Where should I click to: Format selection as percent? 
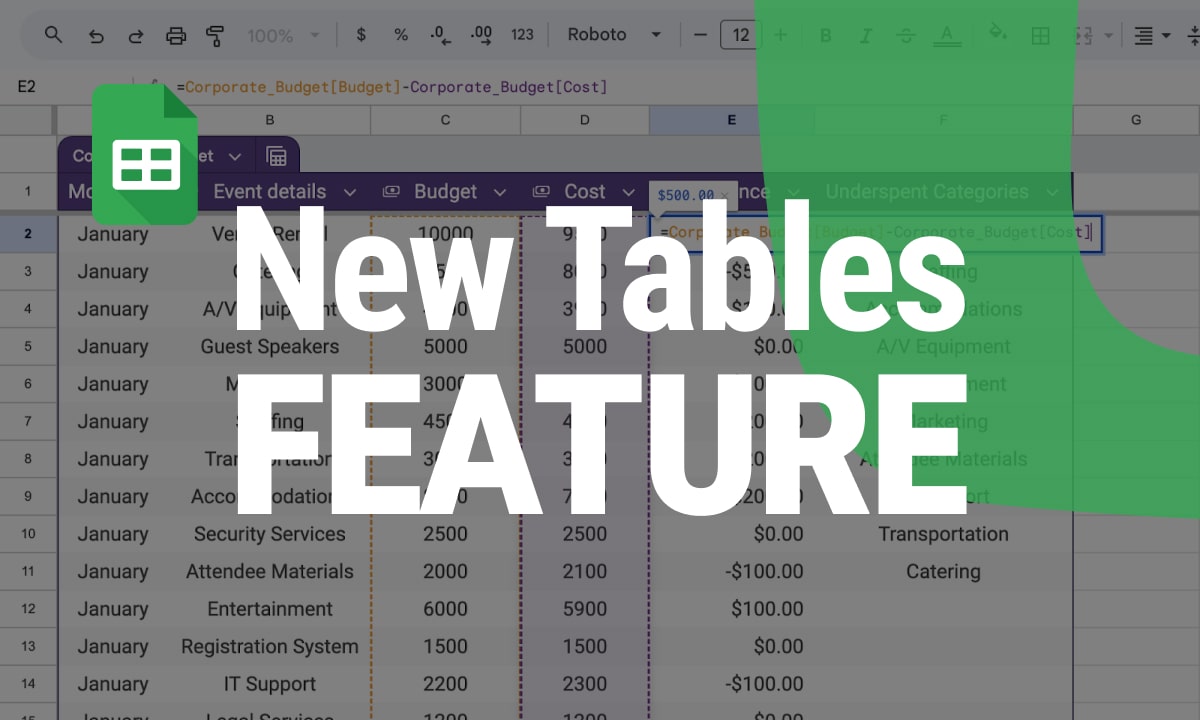coord(400,34)
